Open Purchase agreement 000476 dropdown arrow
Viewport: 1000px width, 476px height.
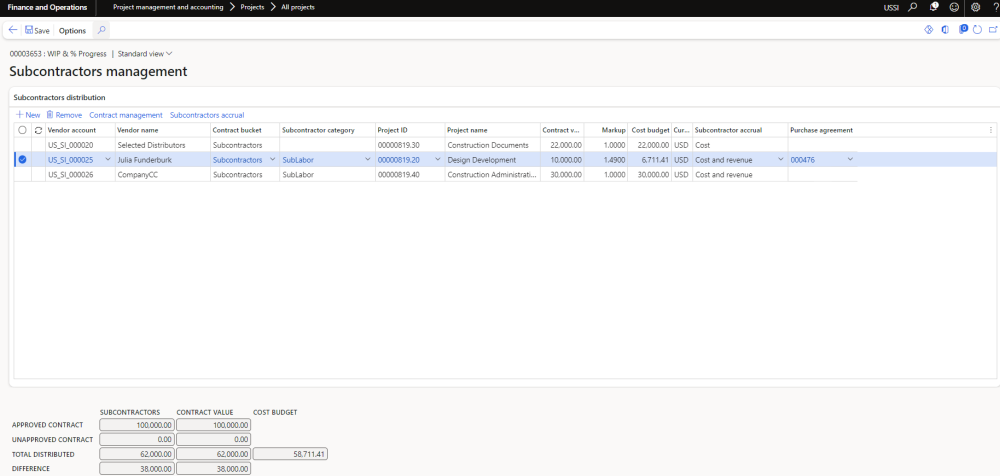(851, 160)
